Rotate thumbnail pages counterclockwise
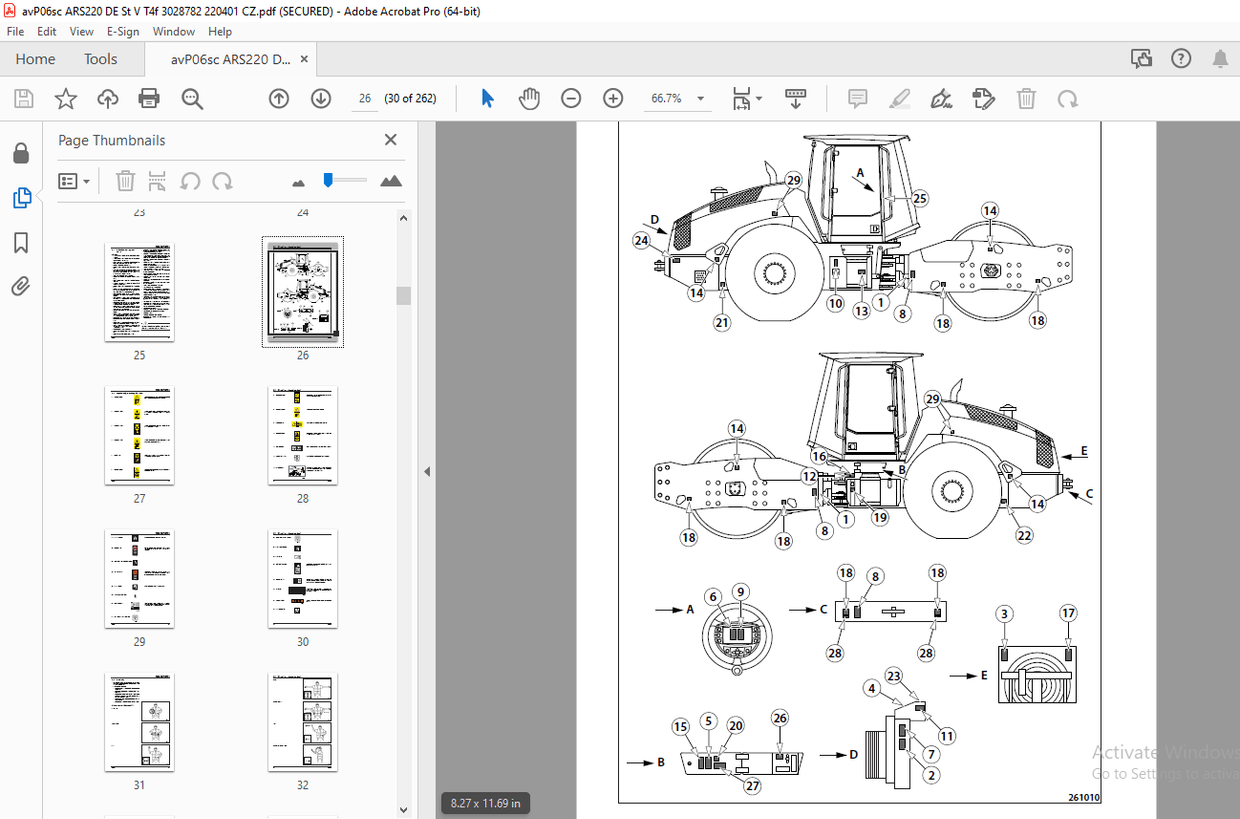Viewport: 1240px width, 819px height. [190, 181]
